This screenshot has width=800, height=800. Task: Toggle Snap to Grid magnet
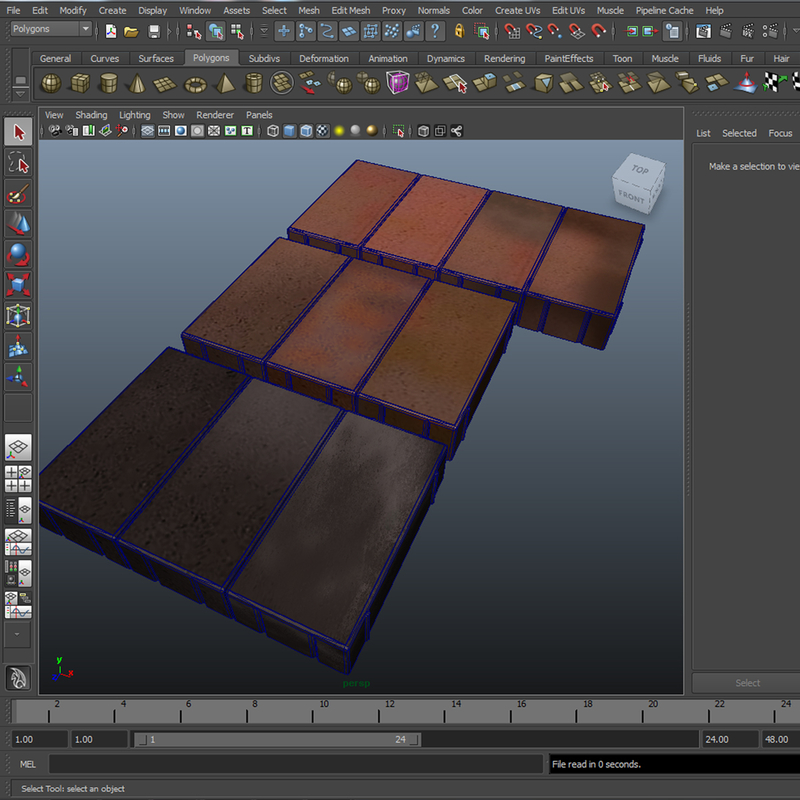click(511, 33)
